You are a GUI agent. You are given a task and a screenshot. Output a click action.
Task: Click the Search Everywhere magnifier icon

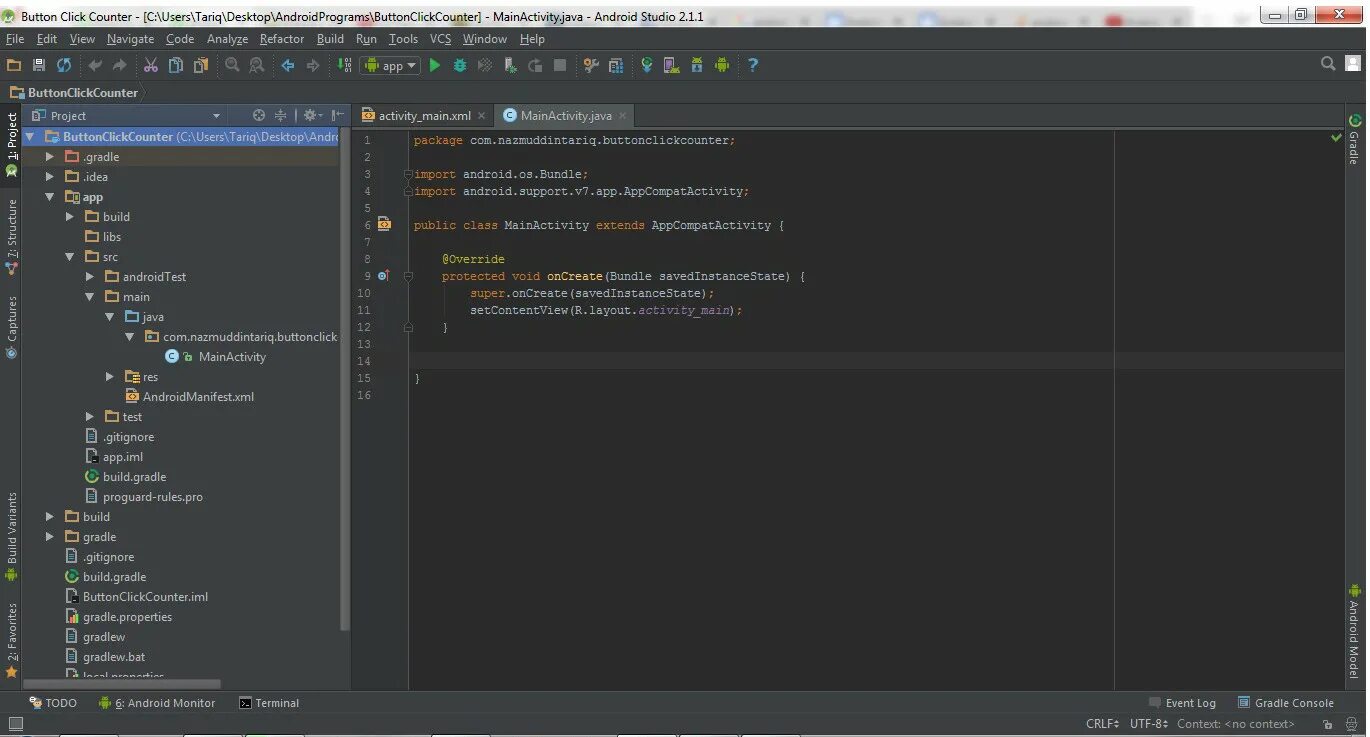pyautogui.click(x=1328, y=64)
